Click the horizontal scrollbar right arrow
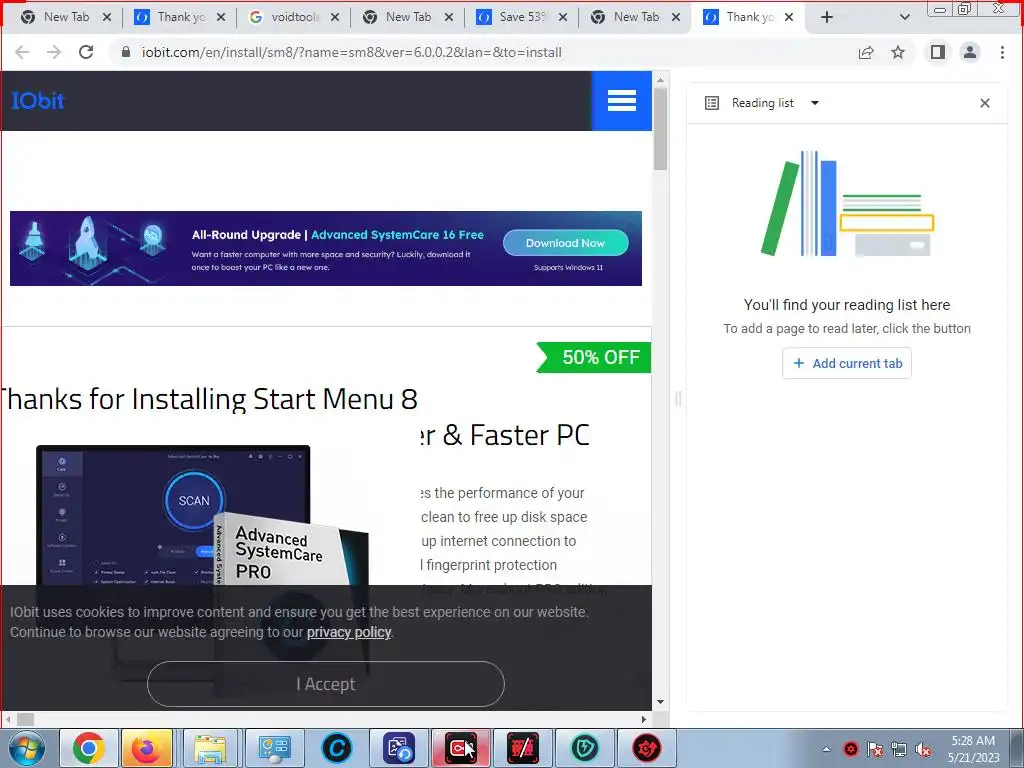Image resolution: width=1024 pixels, height=768 pixels. [x=644, y=719]
